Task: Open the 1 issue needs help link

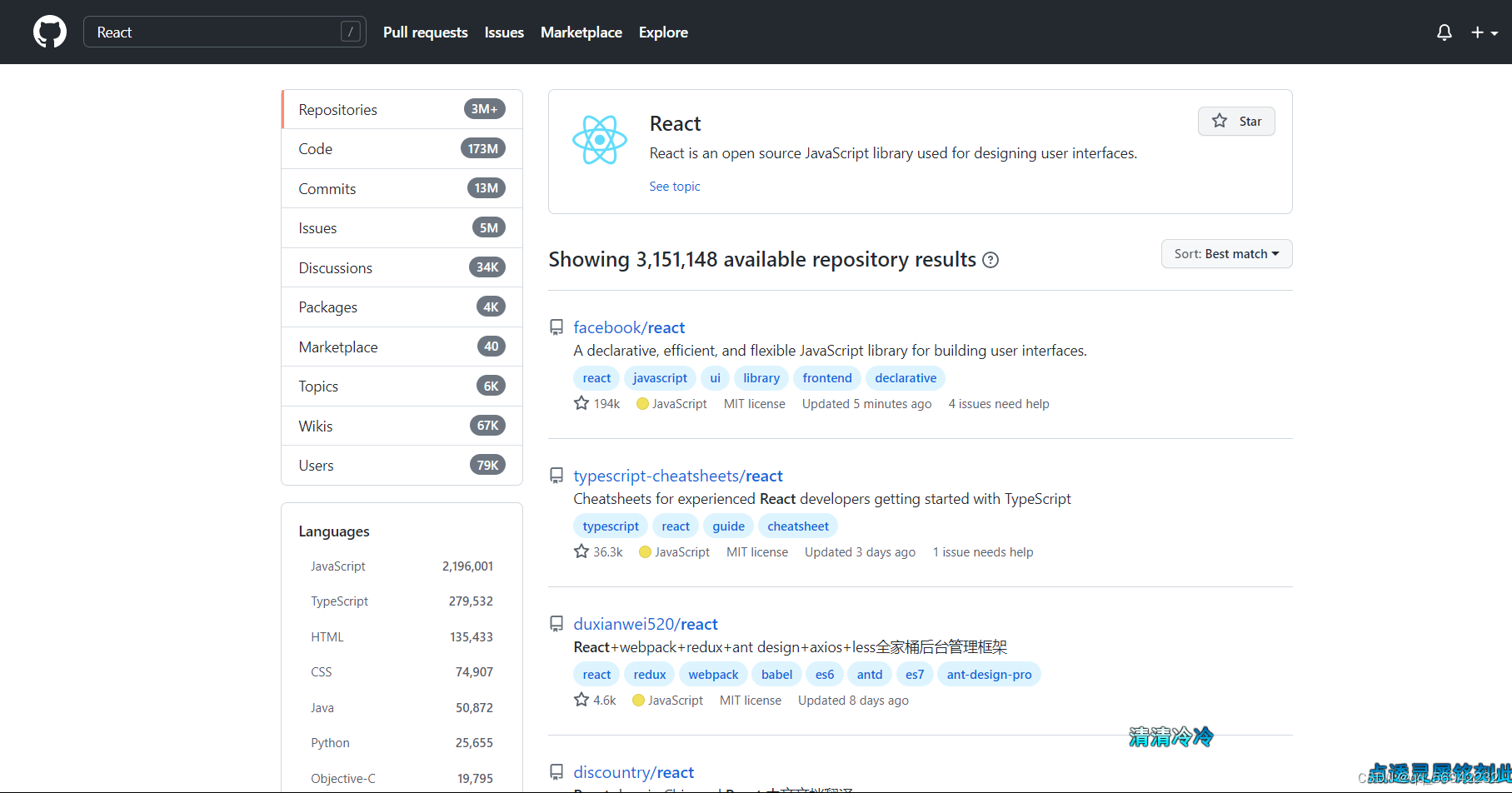Action: (x=983, y=552)
